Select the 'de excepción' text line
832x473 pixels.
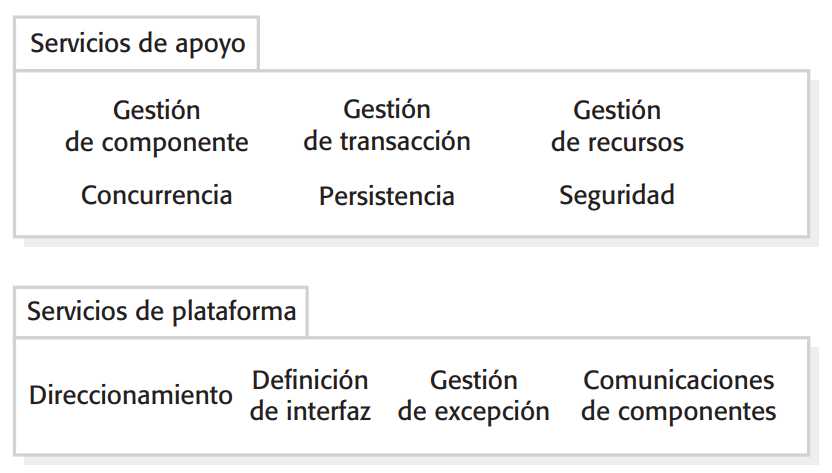[x=474, y=412]
